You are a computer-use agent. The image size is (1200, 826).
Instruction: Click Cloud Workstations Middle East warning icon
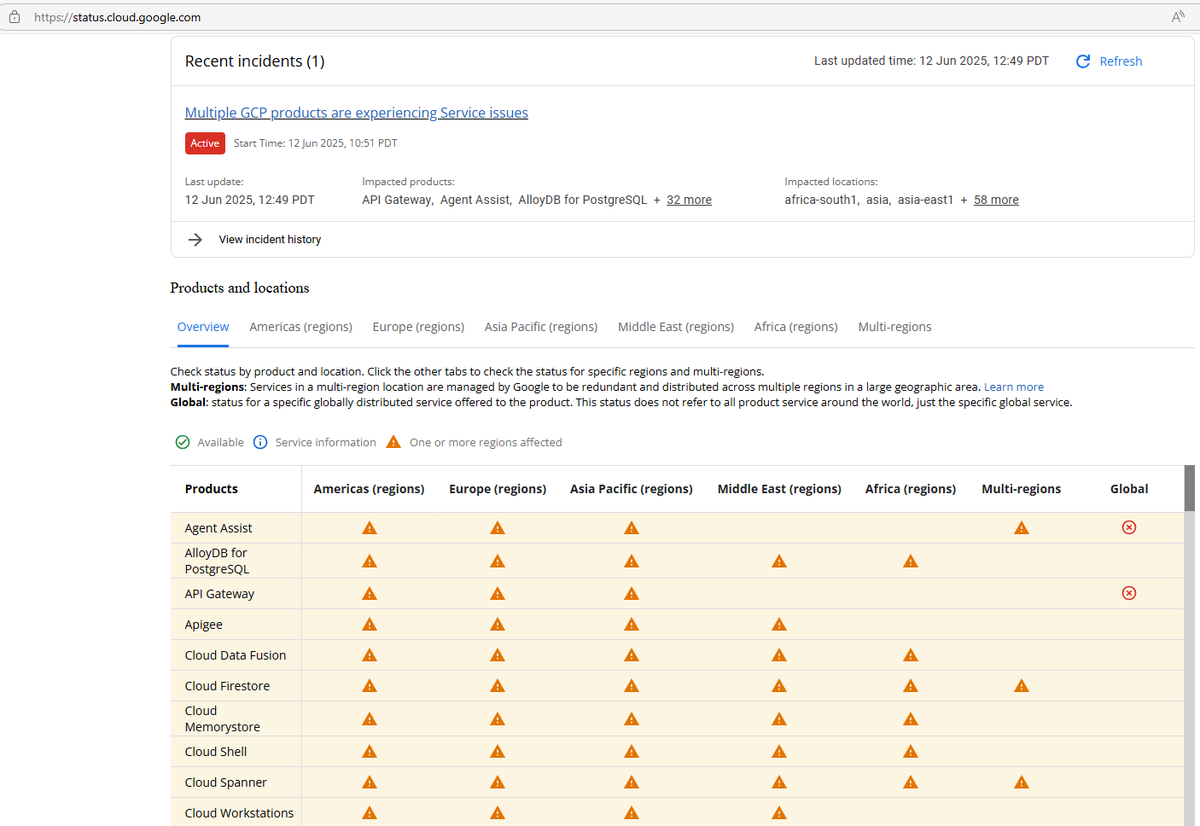(x=779, y=813)
